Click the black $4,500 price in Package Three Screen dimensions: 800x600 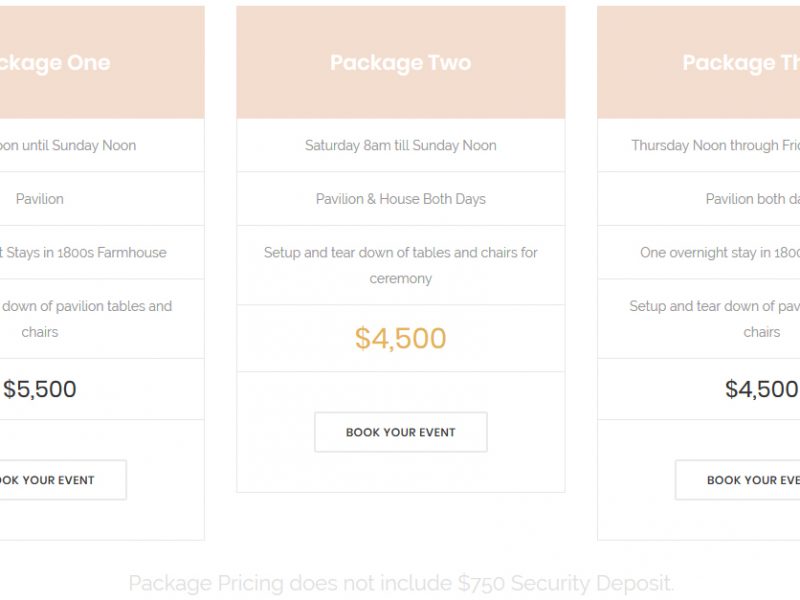[762, 389]
